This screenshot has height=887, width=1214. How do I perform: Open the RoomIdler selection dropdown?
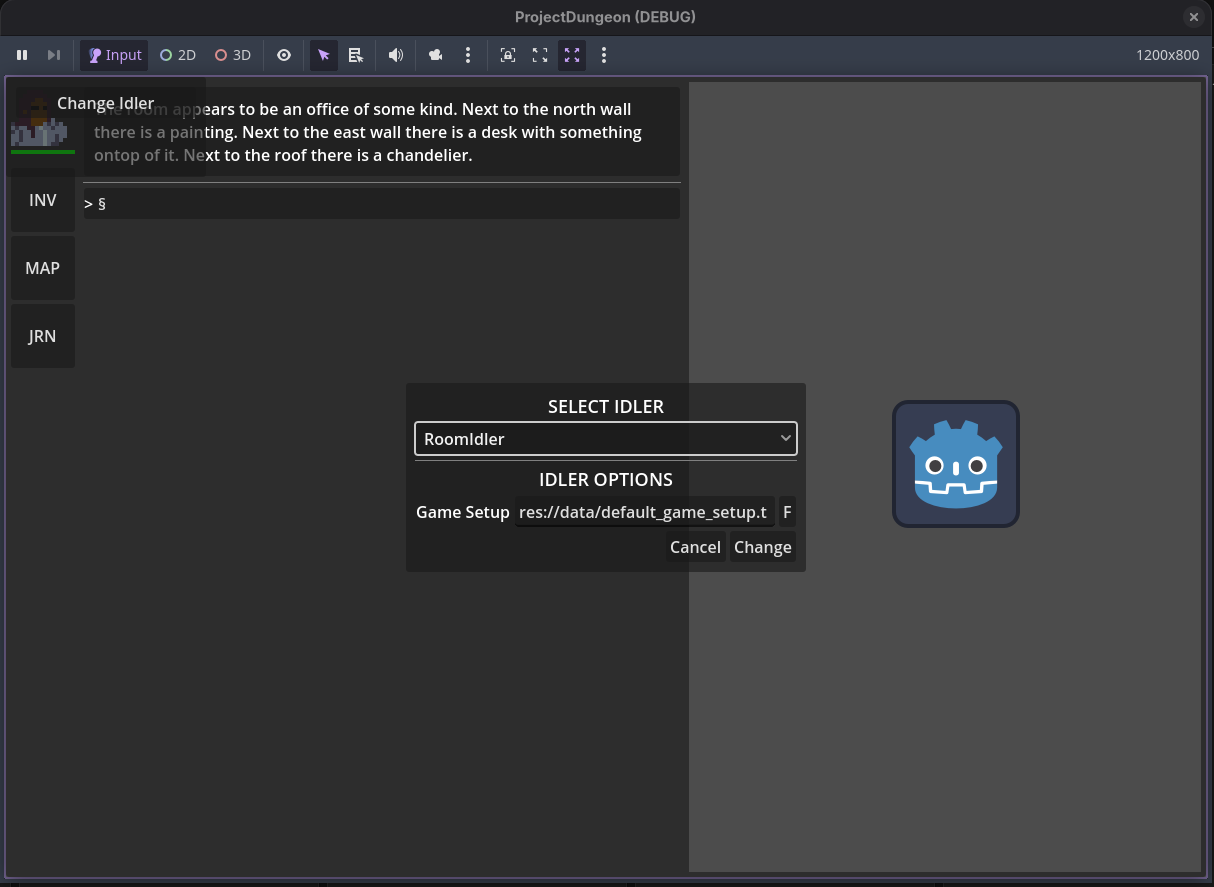[605, 438]
